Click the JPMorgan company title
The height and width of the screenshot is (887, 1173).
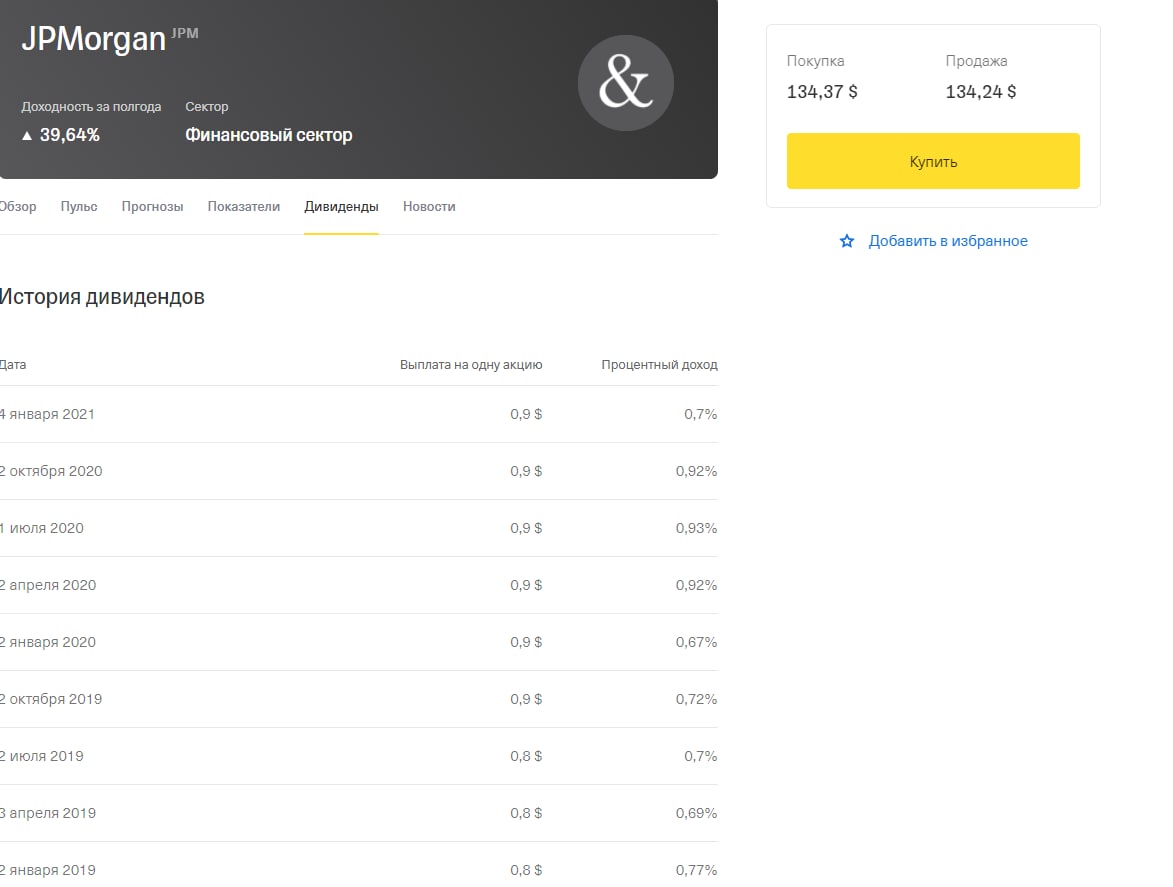click(x=94, y=39)
